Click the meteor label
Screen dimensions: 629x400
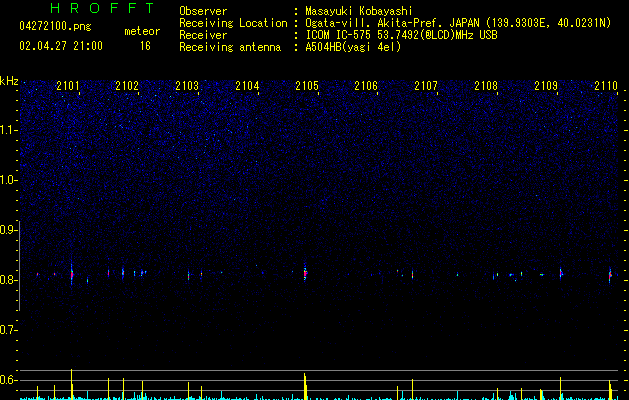142,31
